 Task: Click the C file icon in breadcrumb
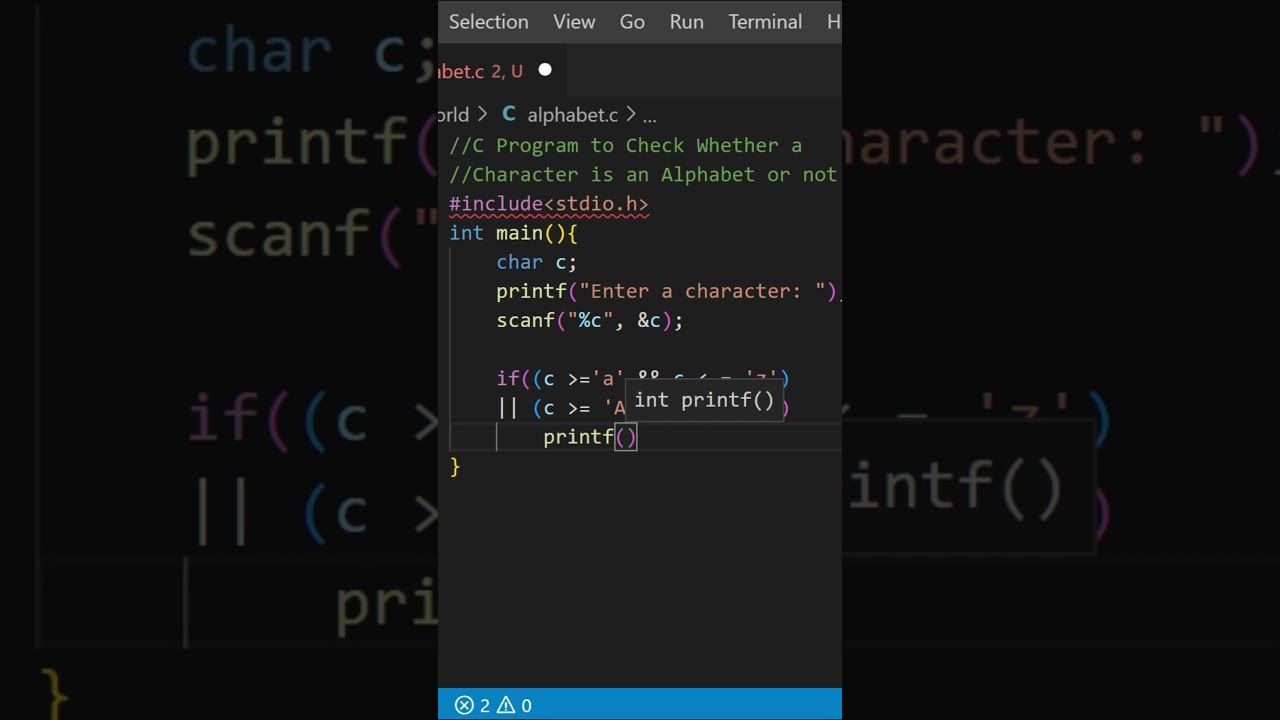[509, 114]
